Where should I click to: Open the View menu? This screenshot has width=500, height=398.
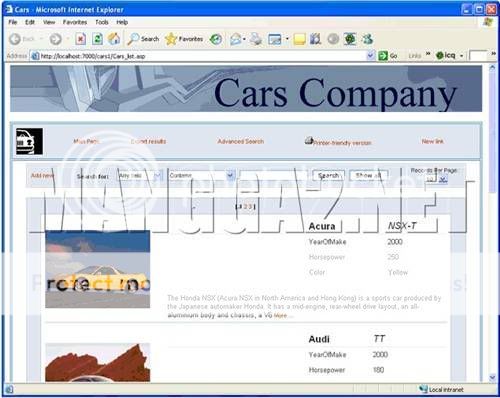point(49,22)
